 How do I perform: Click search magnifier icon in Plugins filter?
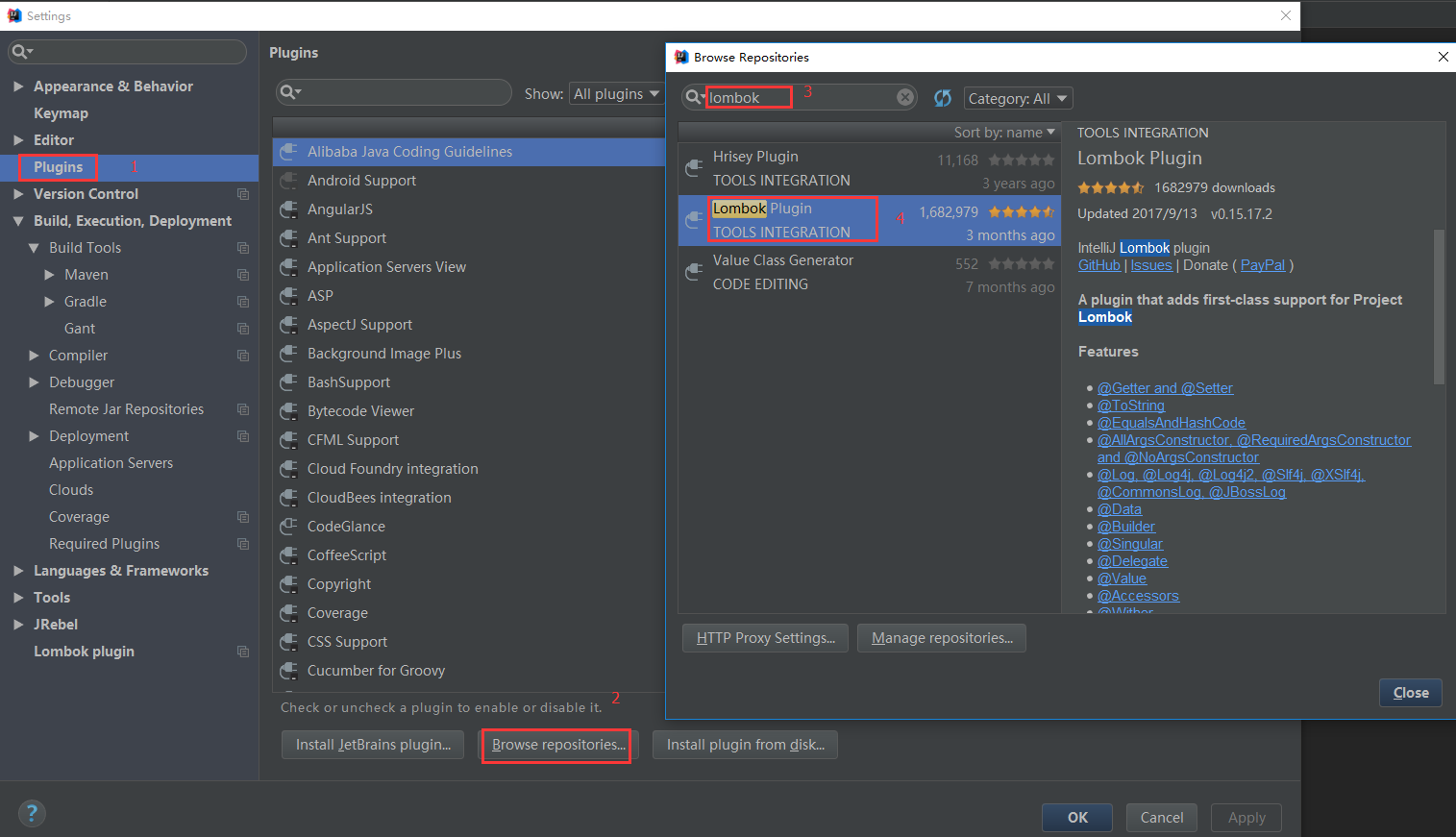pyautogui.click(x=289, y=92)
